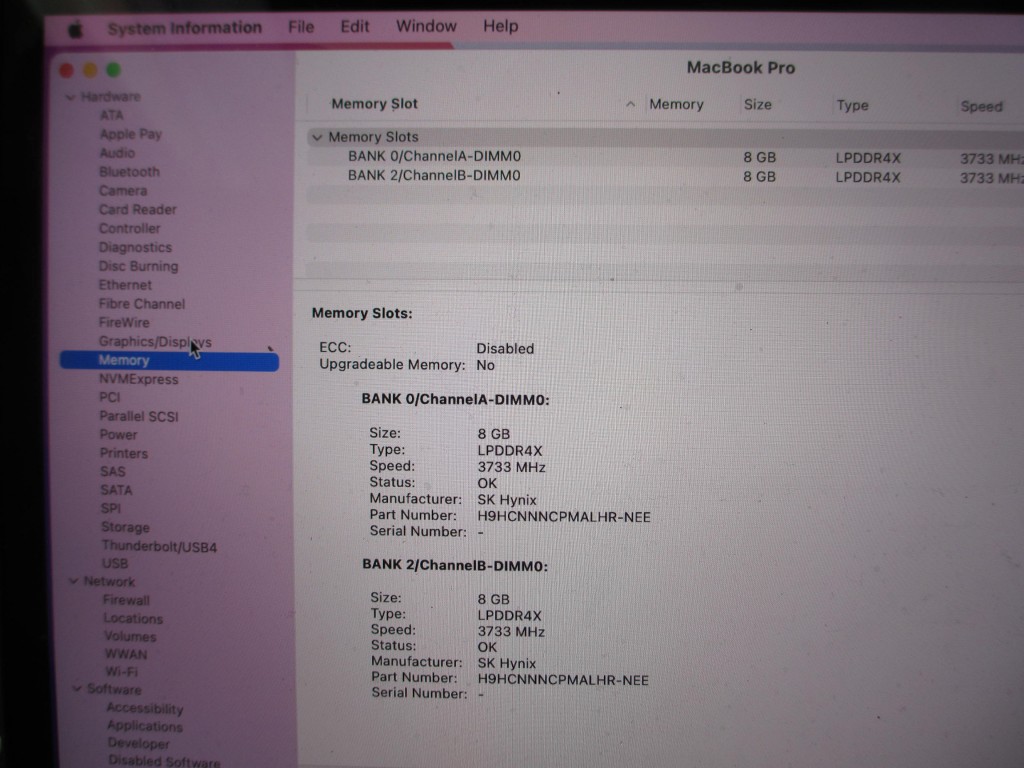Sort by the Speed column header
Screen dimensions: 1024x768
click(x=981, y=106)
